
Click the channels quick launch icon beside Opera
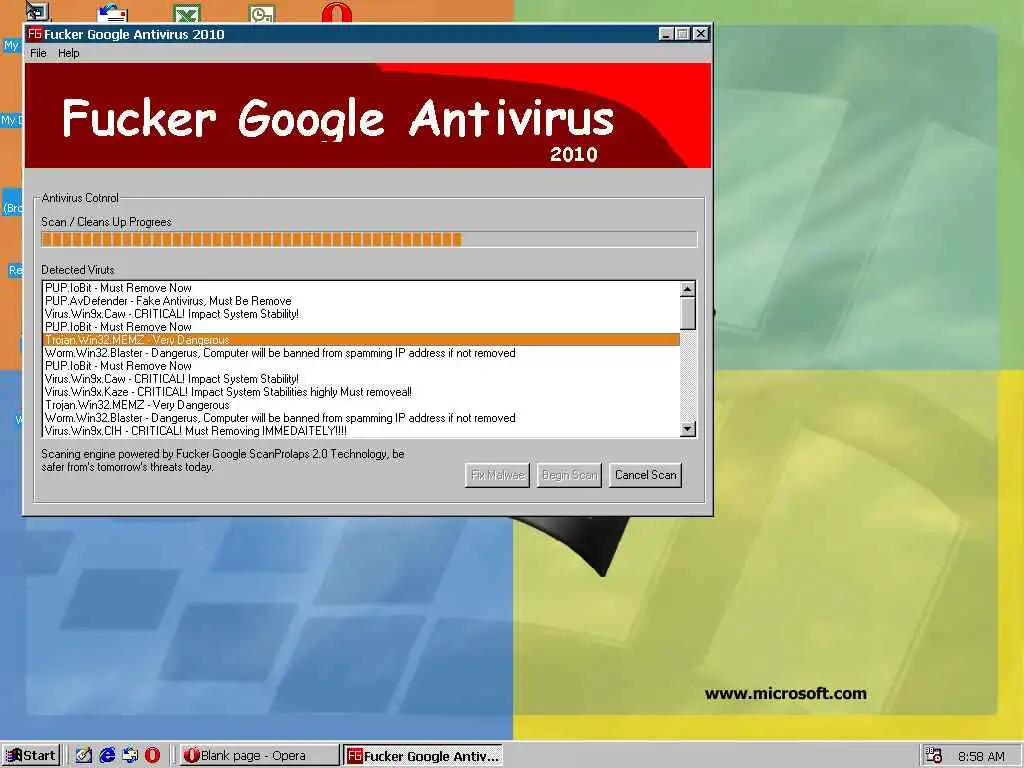click(x=130, y=755)
